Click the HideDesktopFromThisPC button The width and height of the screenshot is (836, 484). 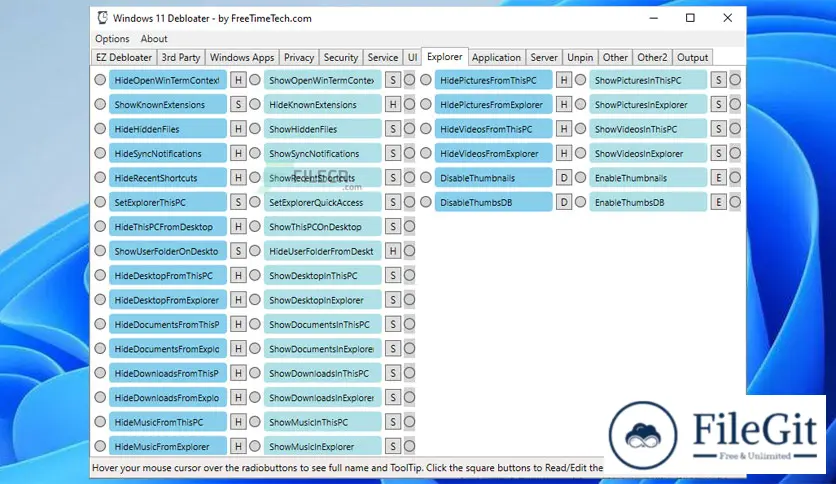click(x=168, y=276)
